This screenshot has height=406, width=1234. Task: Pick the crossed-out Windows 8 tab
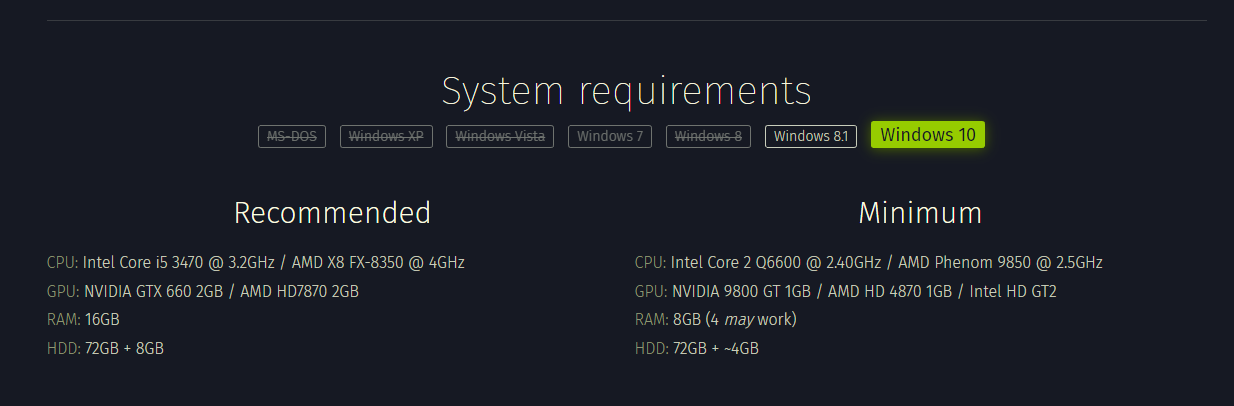tap(709, 137)
